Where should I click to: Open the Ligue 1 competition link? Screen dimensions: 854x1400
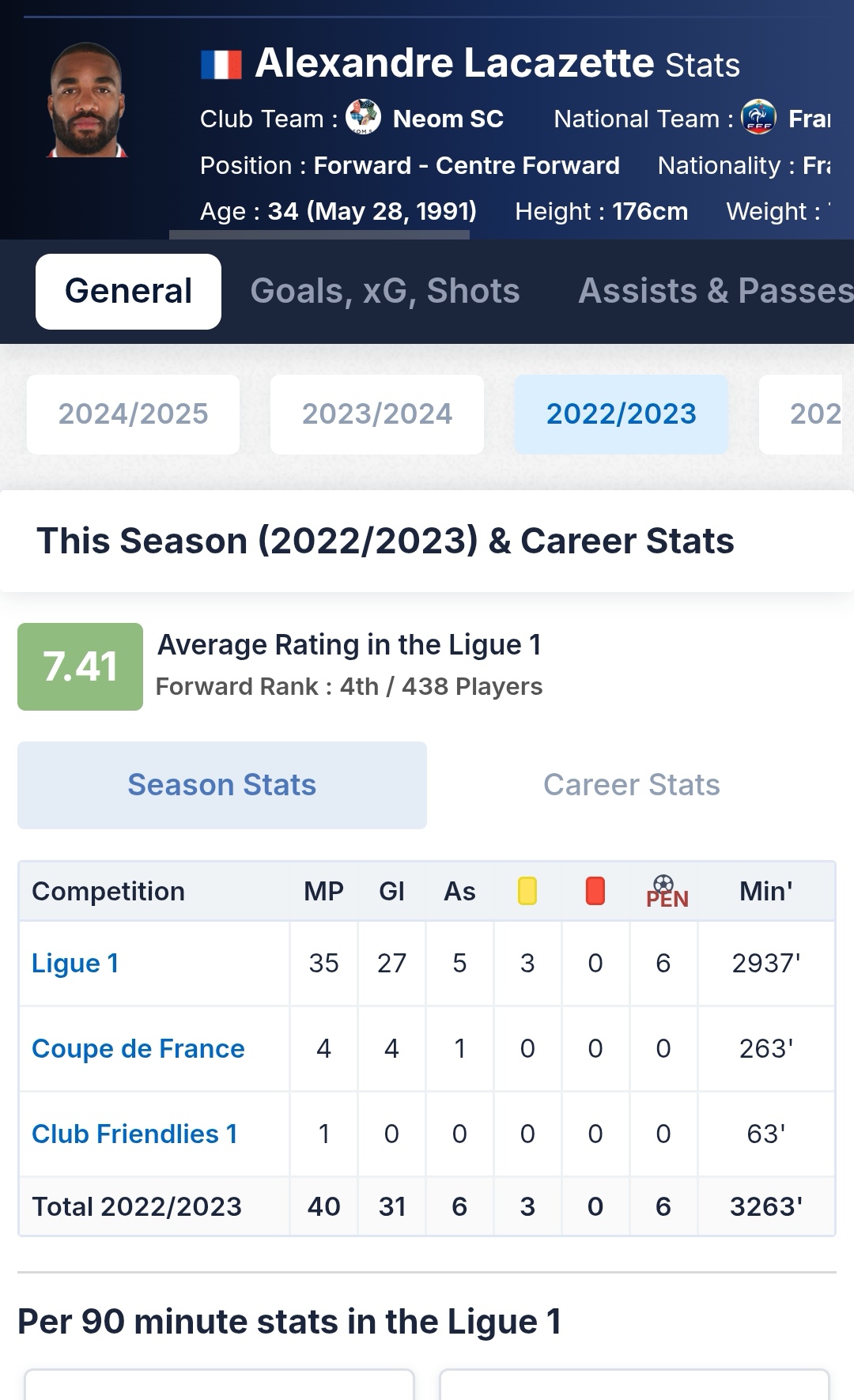pyautogui.click(x=75, y=964)
